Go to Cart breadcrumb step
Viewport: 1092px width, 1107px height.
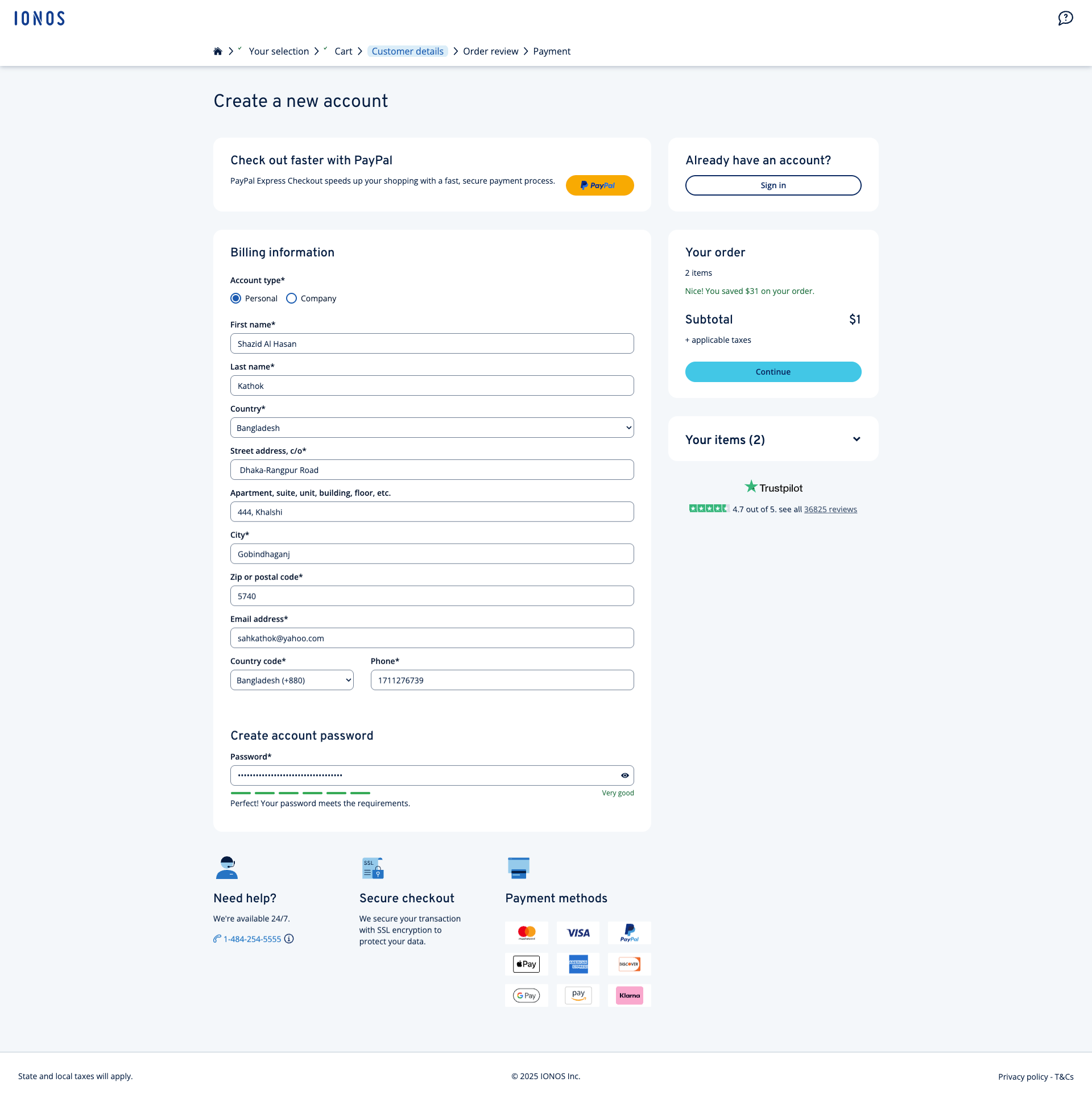pyautogui.click(x=343, y=52)
